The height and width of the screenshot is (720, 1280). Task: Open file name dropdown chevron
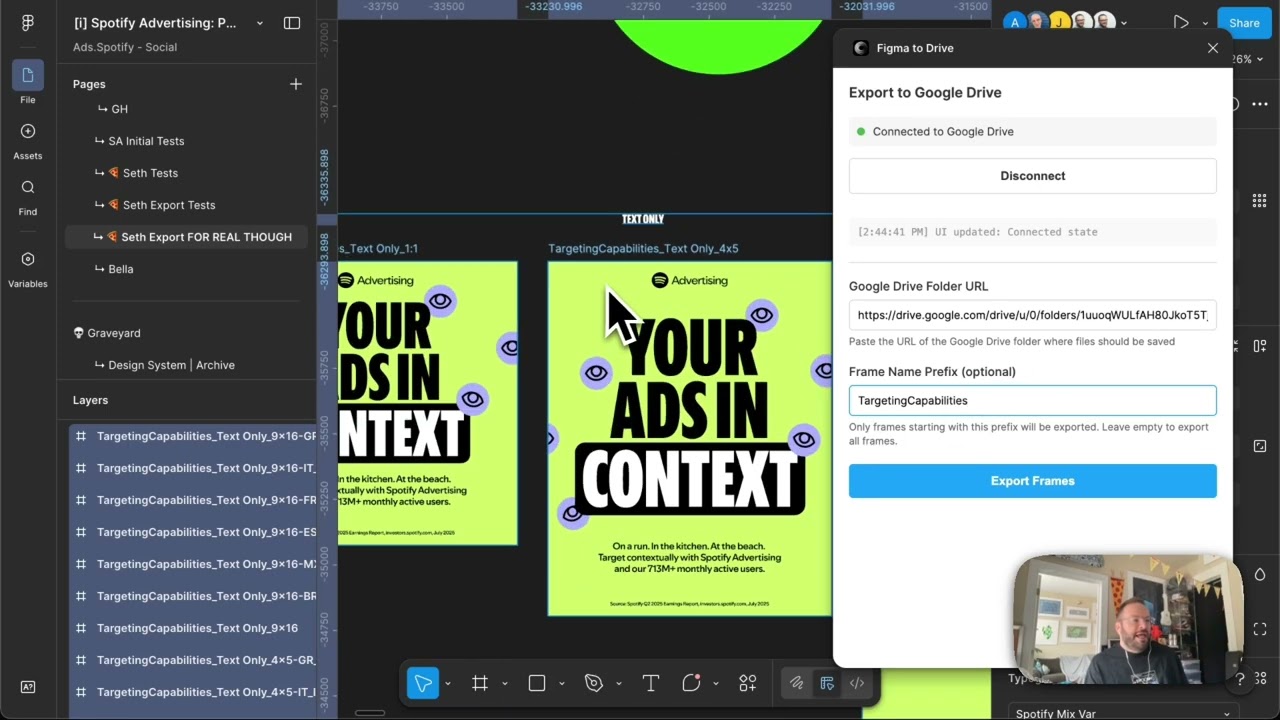tap(260, 23)
